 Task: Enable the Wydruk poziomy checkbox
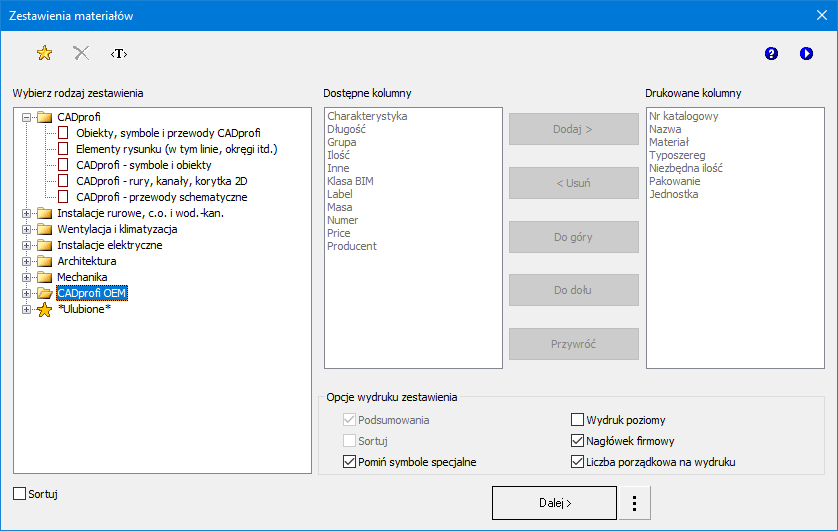pyautogui.click(x=578, y=421)
